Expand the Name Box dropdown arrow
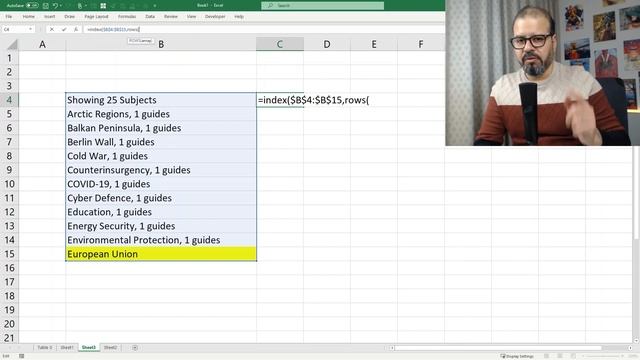The height and width of the screenshot is (360, 640). [x=31, y=29]
